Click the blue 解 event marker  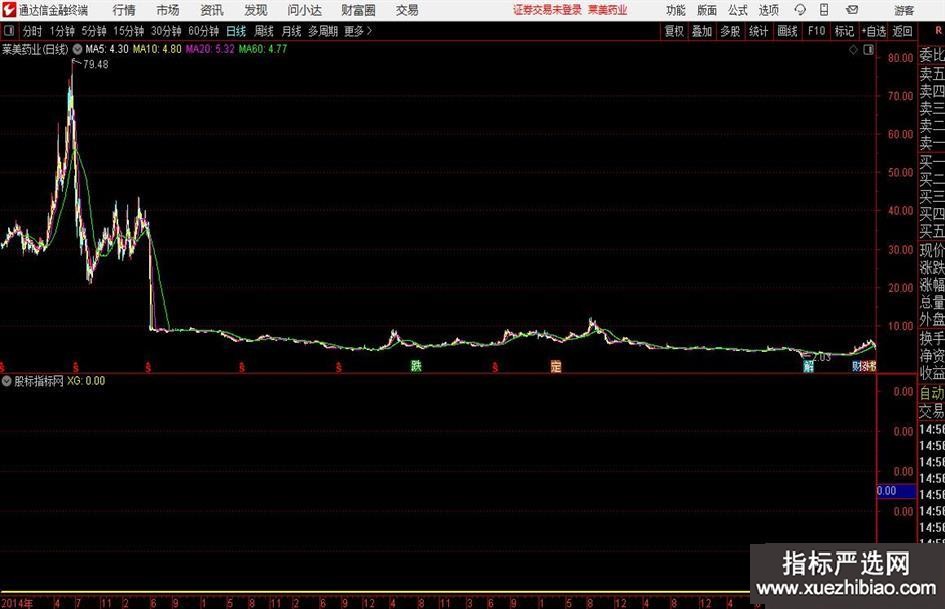click(x=809, y=366)
